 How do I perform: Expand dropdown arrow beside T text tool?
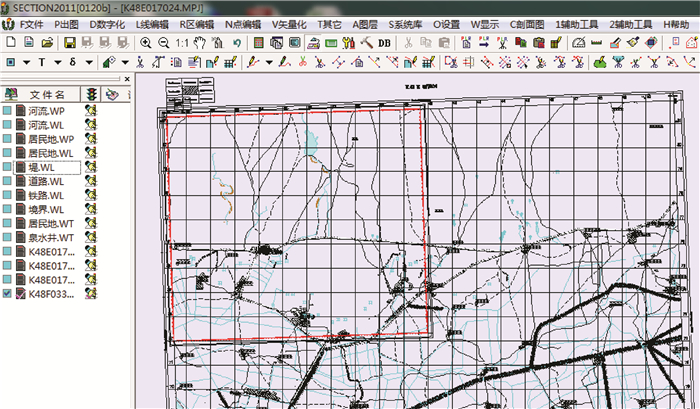point(57,62)
